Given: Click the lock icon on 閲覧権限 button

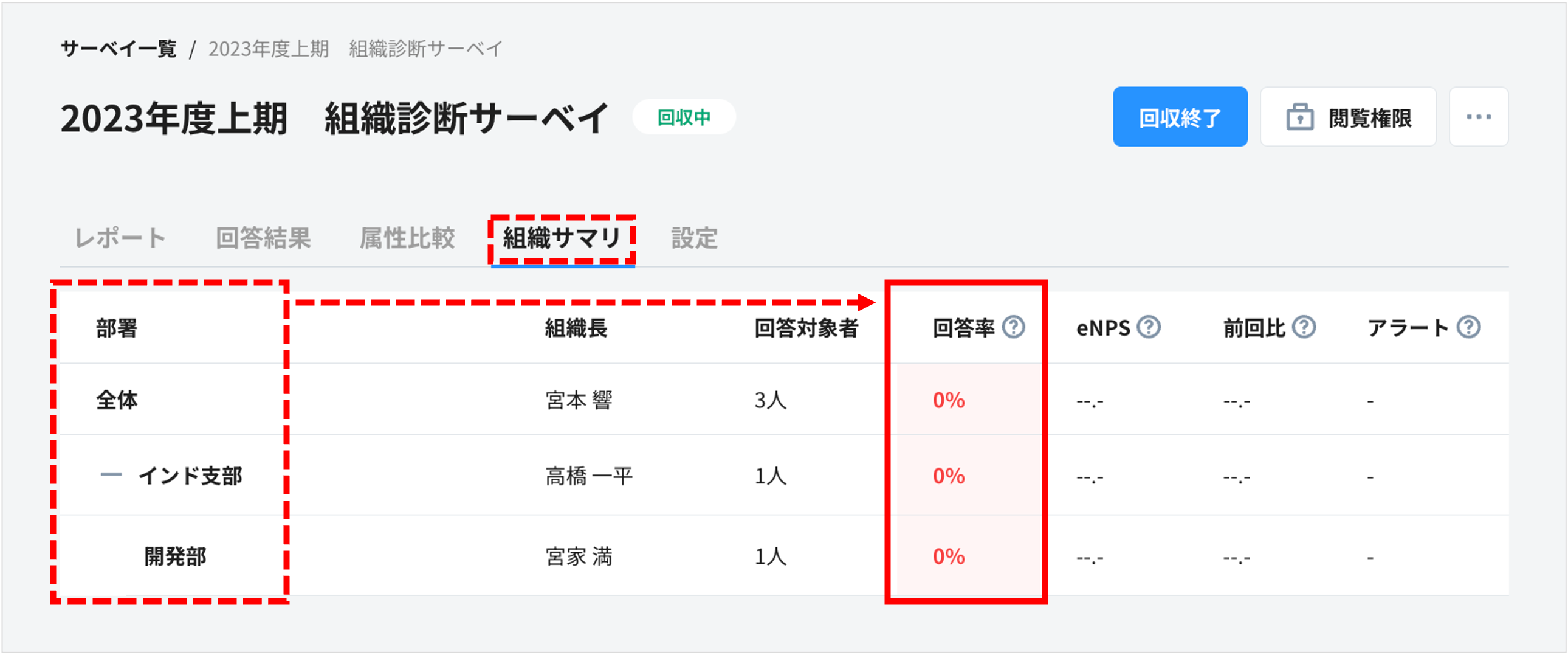Looking at the screenshot, I should pyautogui.click(x=1299, y=117).
